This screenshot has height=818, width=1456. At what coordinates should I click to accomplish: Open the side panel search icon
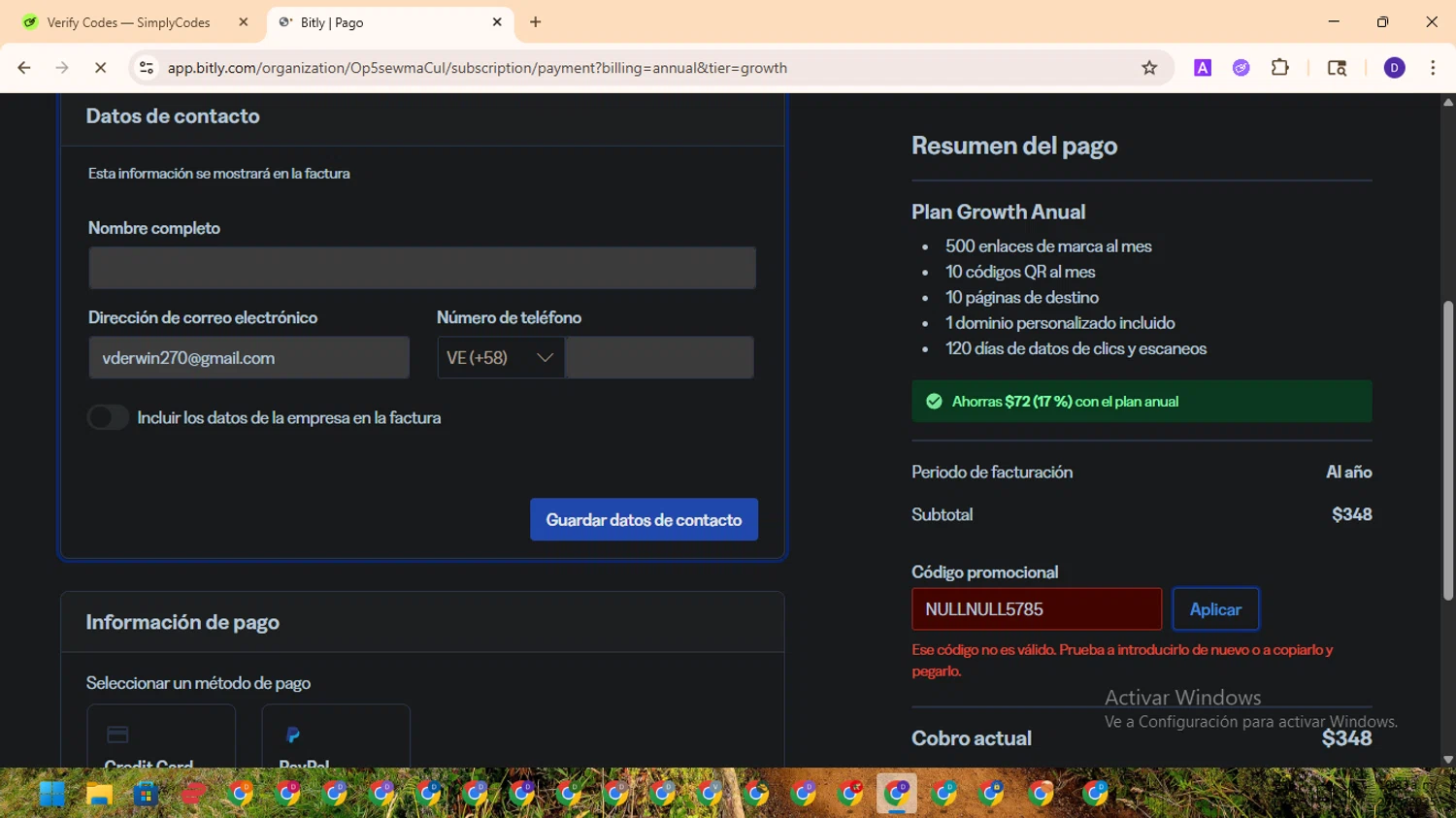tap(1337, 68)
